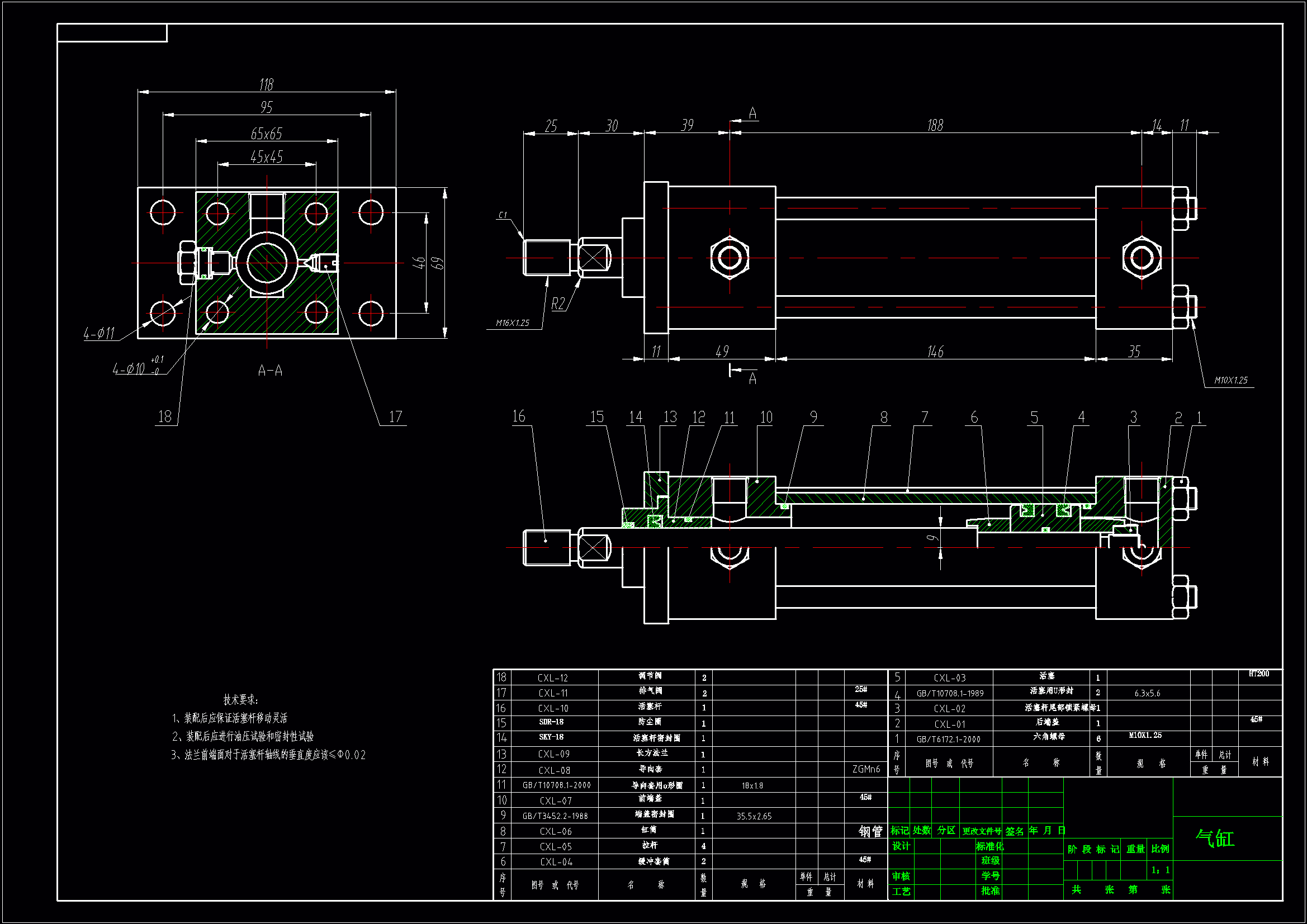Click the GB/T6172.1-2000 parts entry
The height and width of the screenshot is (924, 1307).
coord(948,739)
